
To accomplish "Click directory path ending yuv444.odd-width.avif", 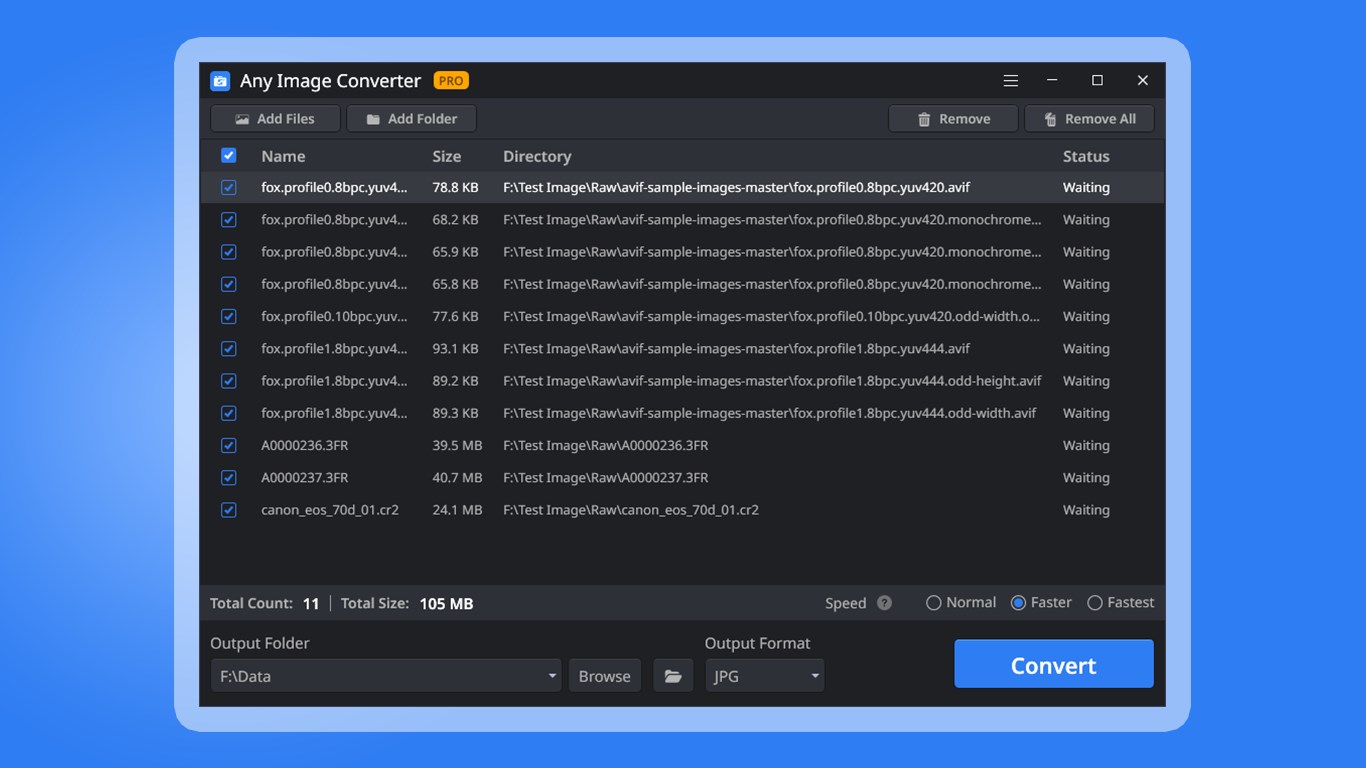I will point(770,413).
